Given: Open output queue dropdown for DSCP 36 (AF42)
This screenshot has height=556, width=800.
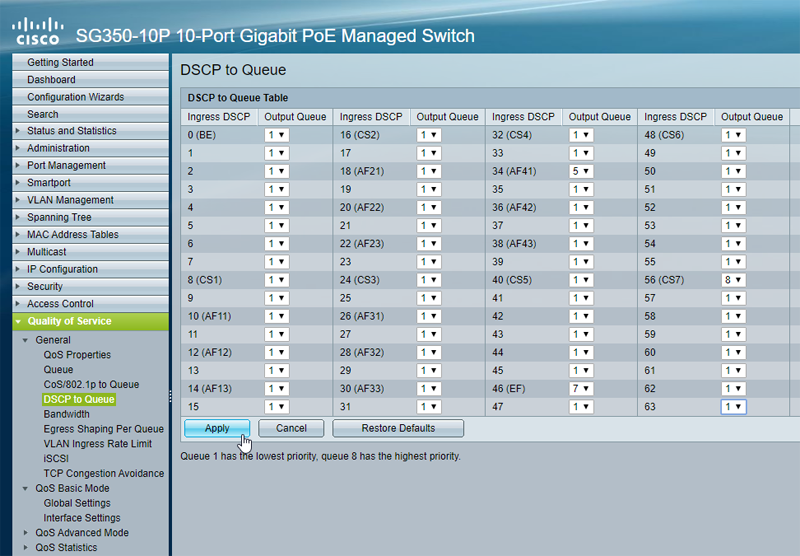Looking at the screenshot, I should pos(581,208).
